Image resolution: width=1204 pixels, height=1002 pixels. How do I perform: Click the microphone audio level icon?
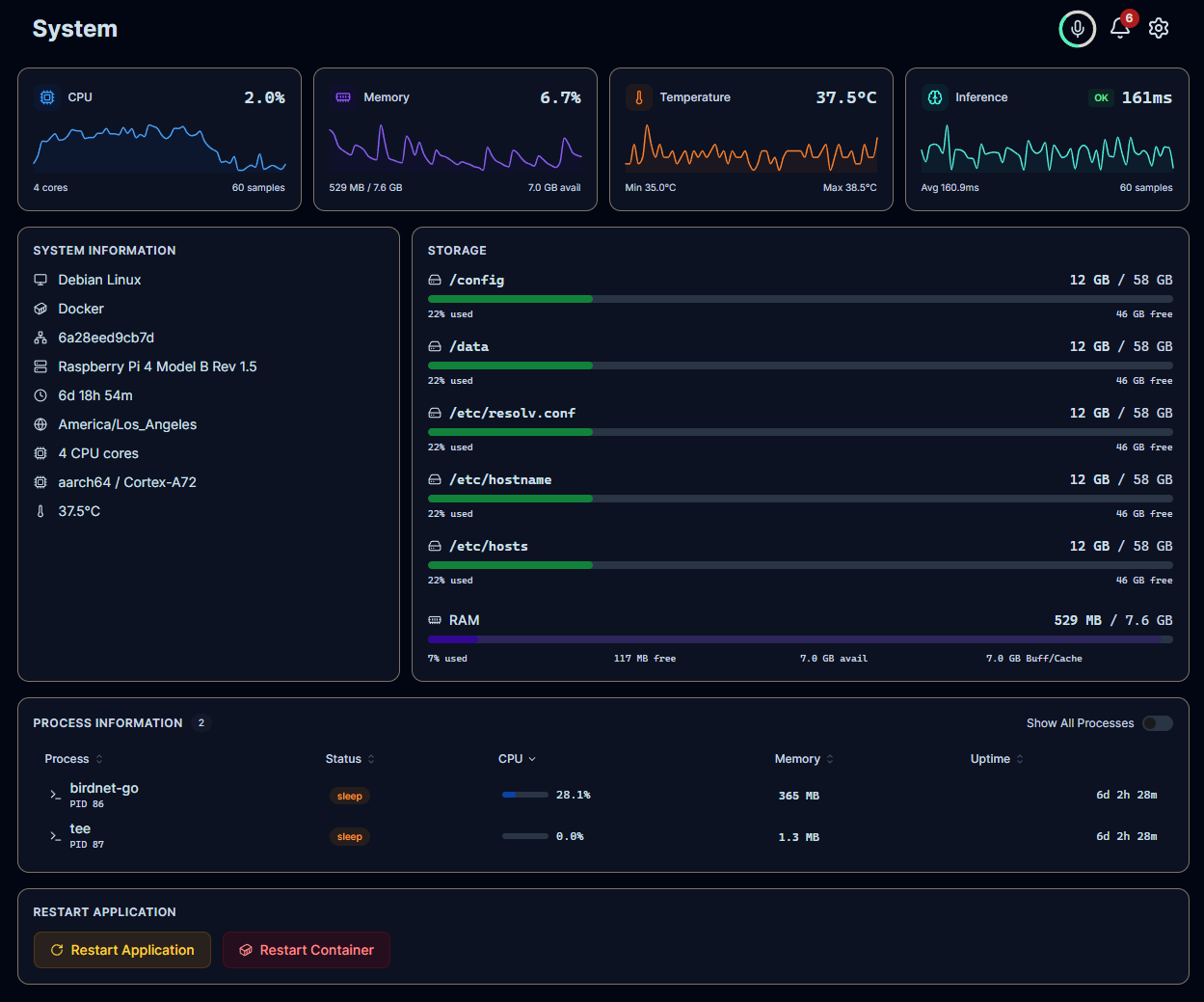(x=1077, y=29)
